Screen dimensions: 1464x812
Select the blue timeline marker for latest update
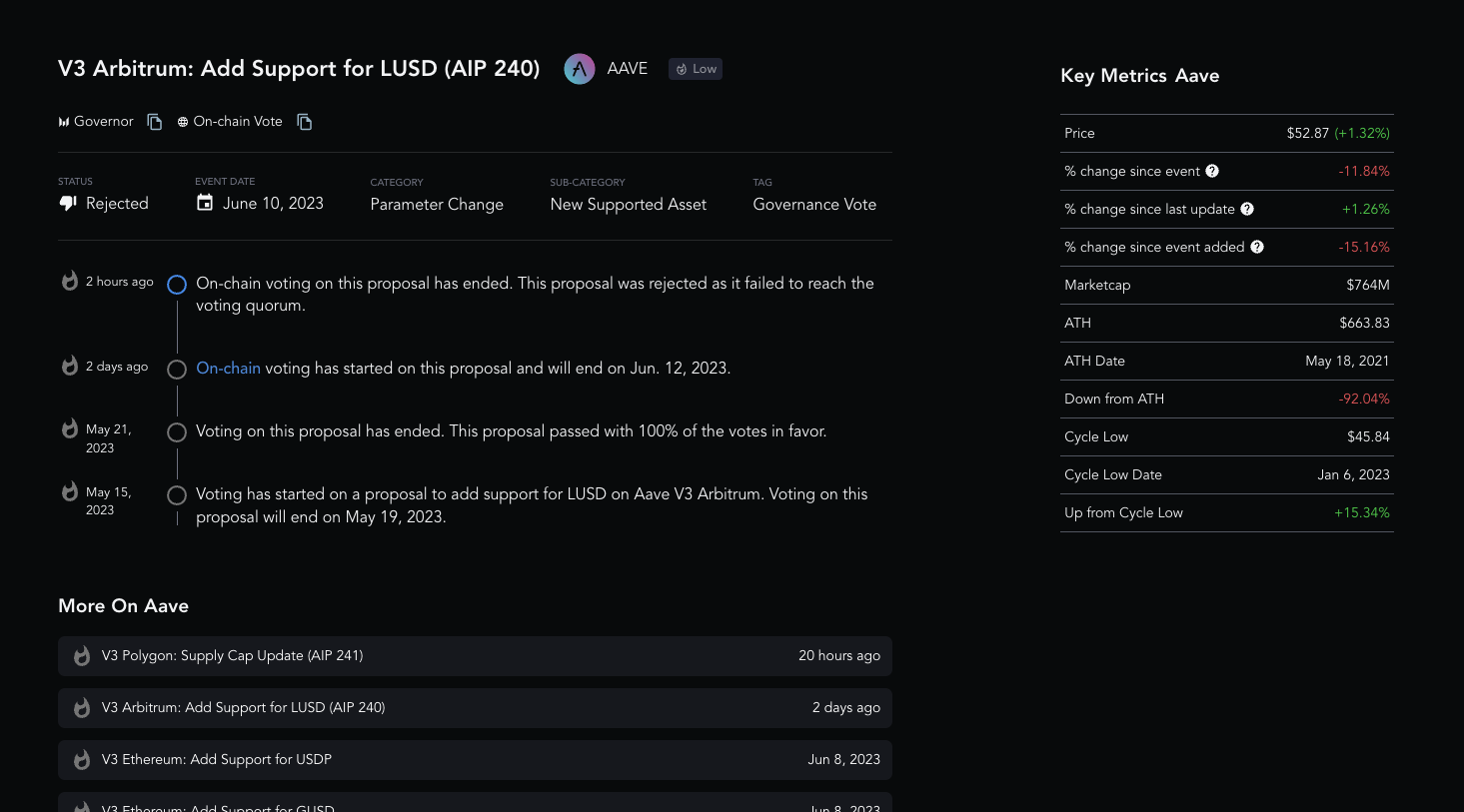click(x=177, y=285)
